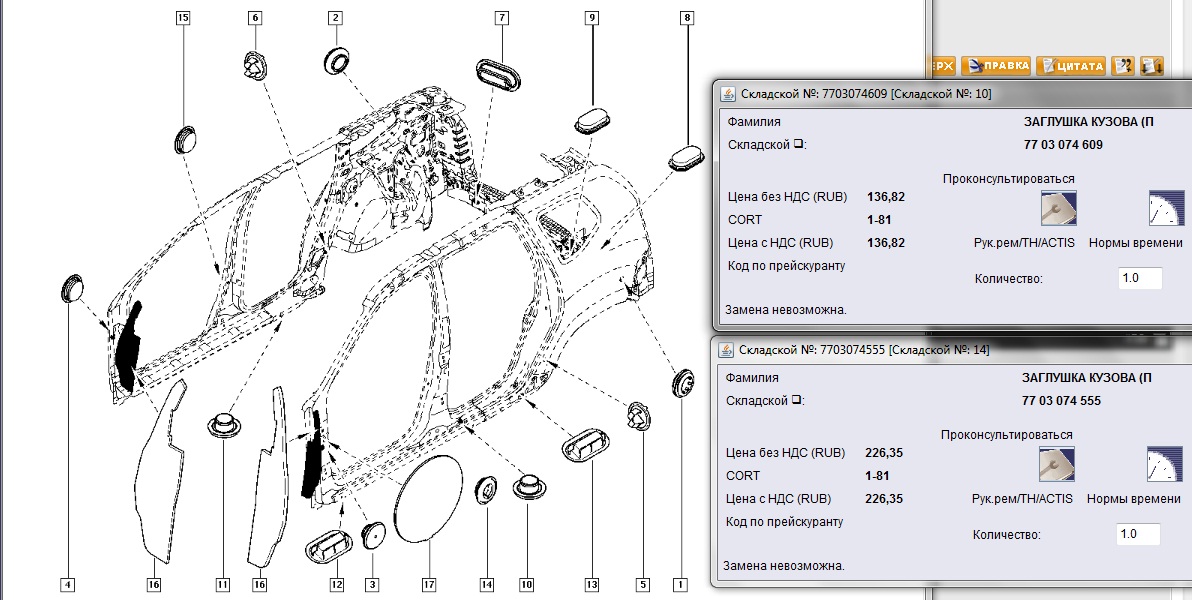1192x600 pixels.
Task: Select part callout number 15 in the diagram
Action: click(183, 18)
